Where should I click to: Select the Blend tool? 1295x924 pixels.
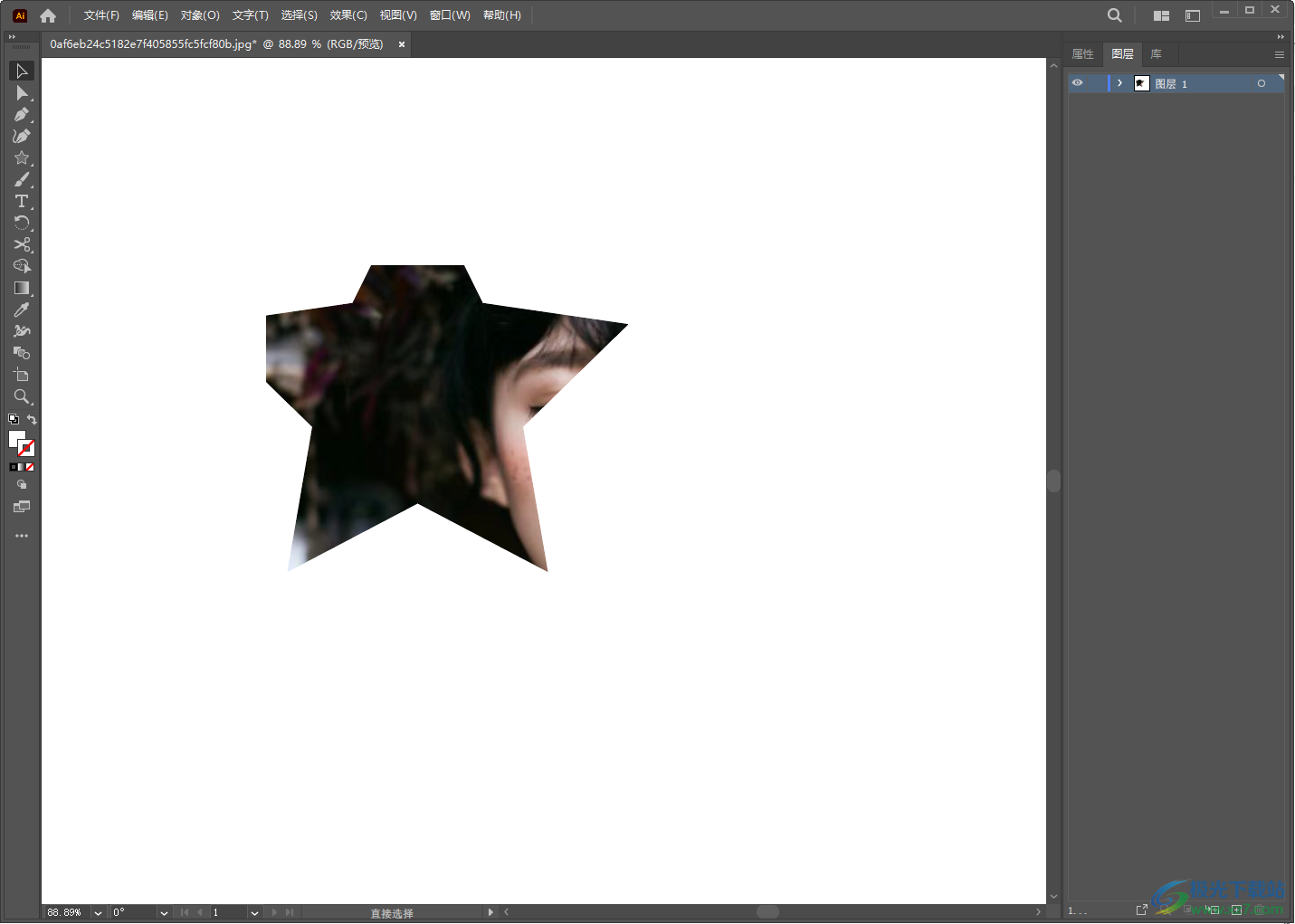pyautogui.click(x=22, y=353)
